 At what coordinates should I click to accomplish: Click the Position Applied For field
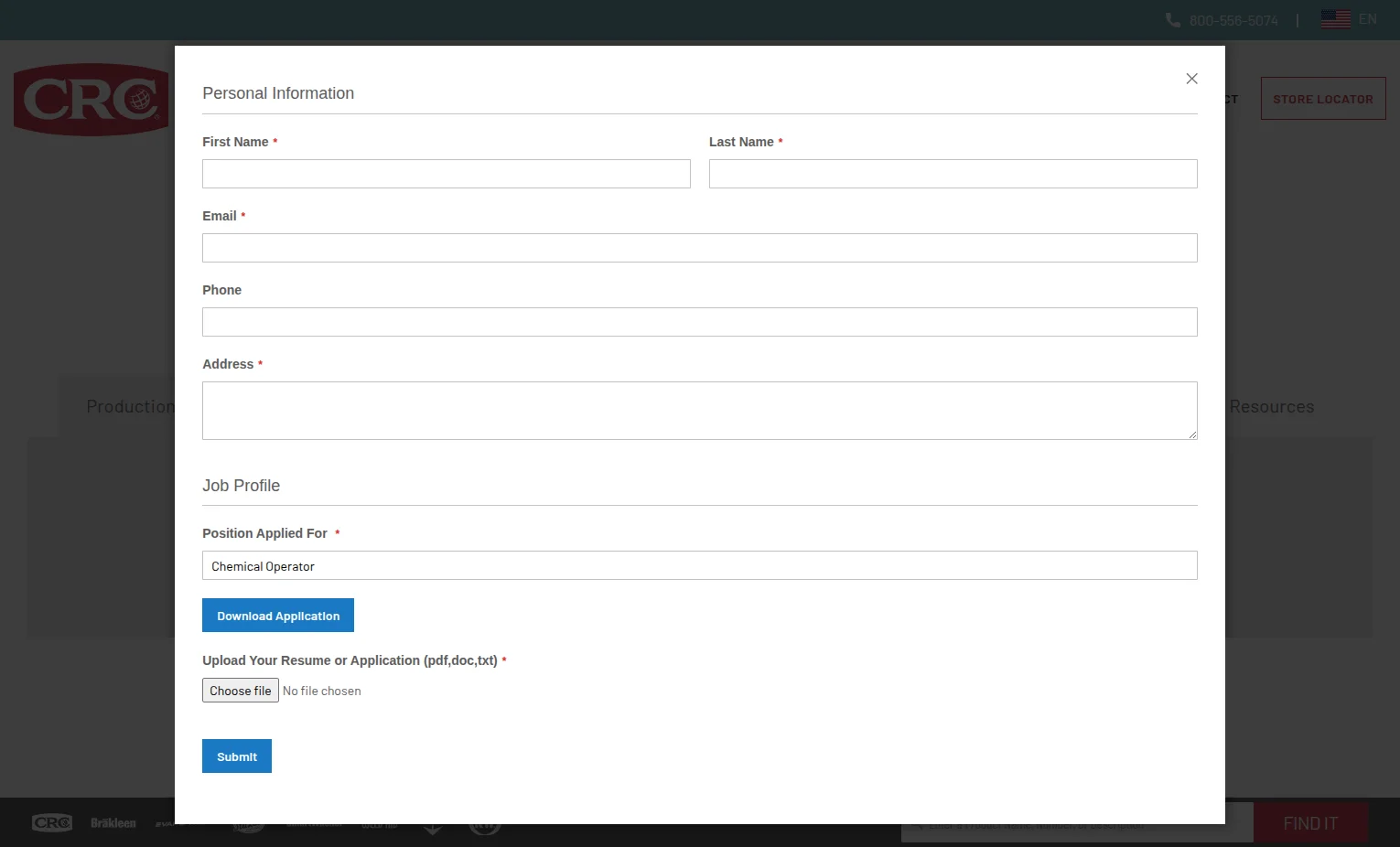[x=700, y=565]
